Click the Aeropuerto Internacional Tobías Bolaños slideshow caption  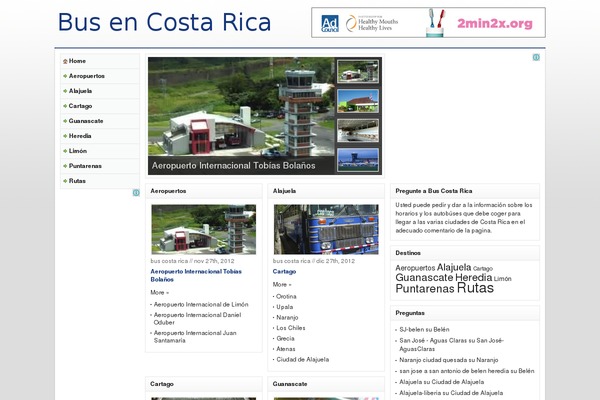pos(233,166)
